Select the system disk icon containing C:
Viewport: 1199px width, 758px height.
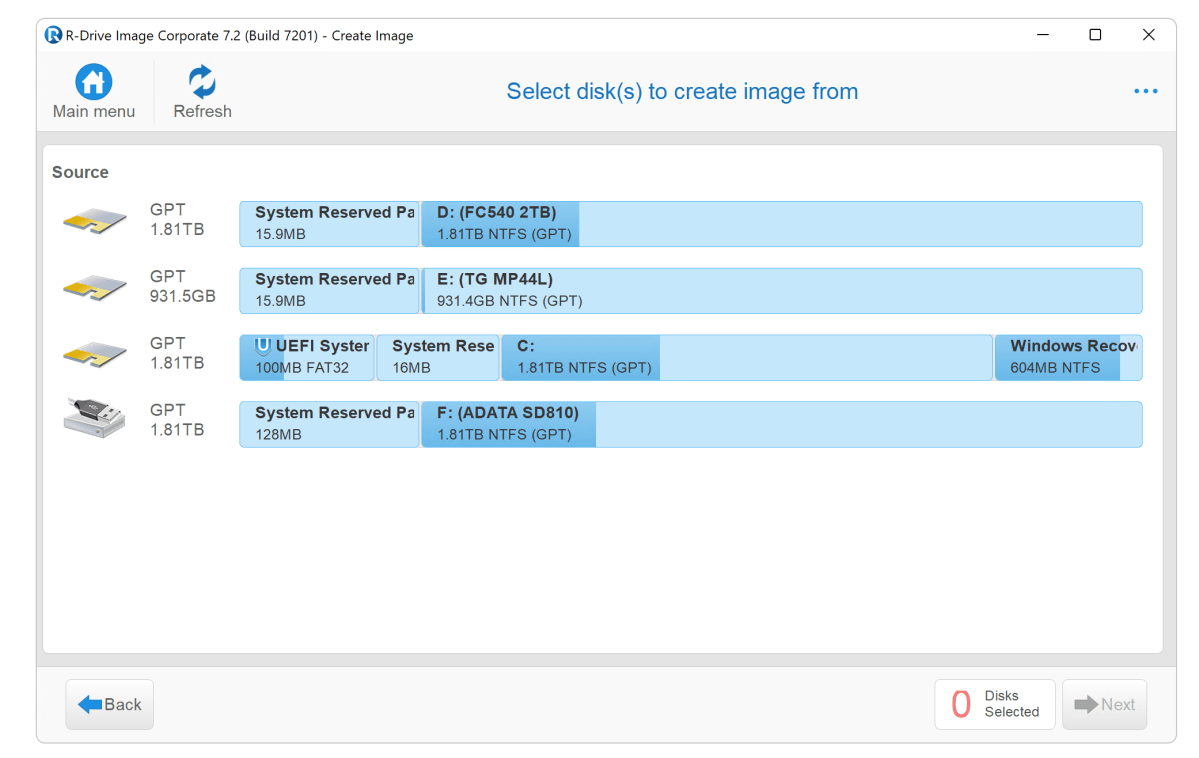(x=95, y=356)
